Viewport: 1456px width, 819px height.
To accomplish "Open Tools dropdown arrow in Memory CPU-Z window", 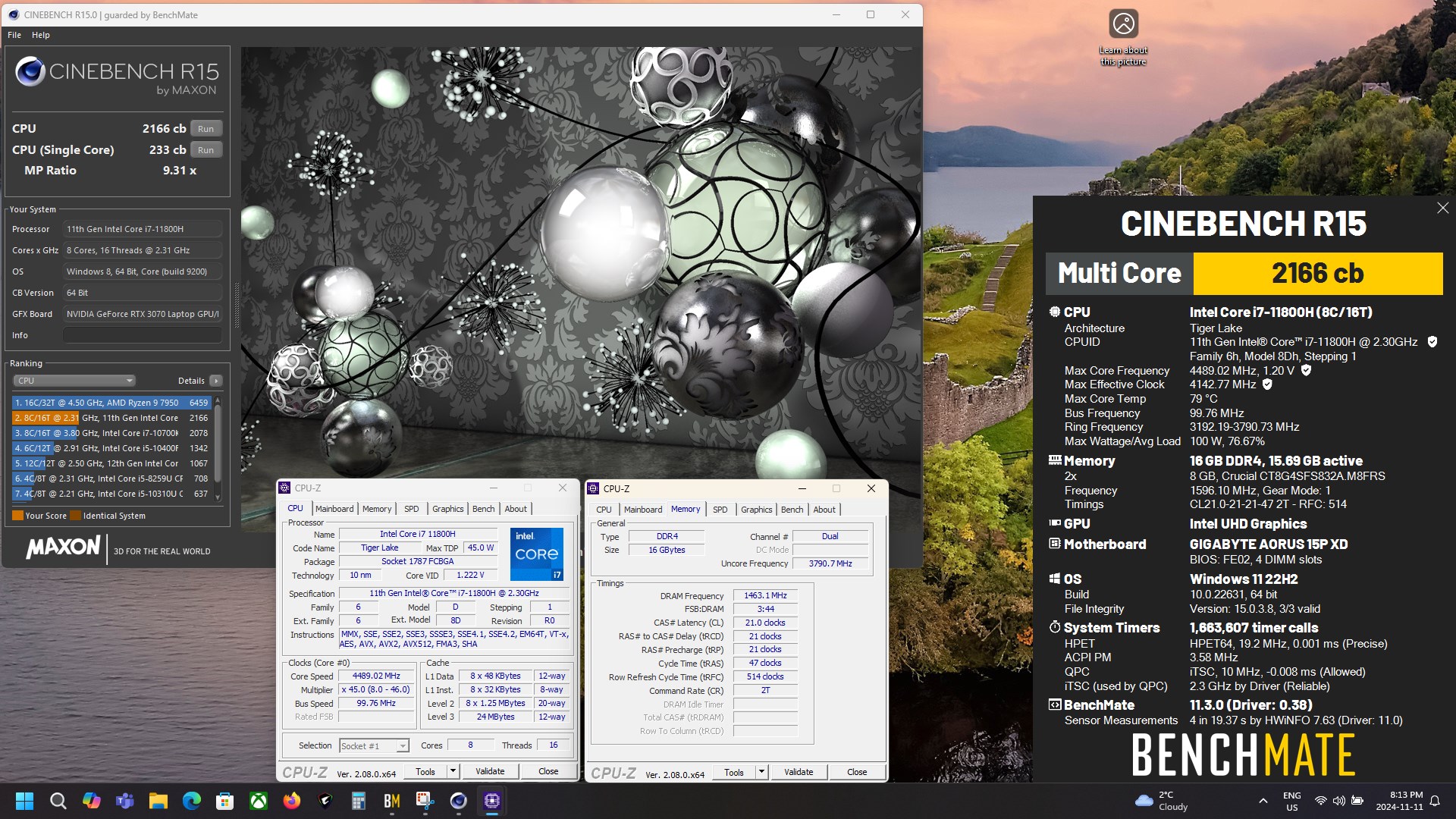I will (x=761, y=772).
